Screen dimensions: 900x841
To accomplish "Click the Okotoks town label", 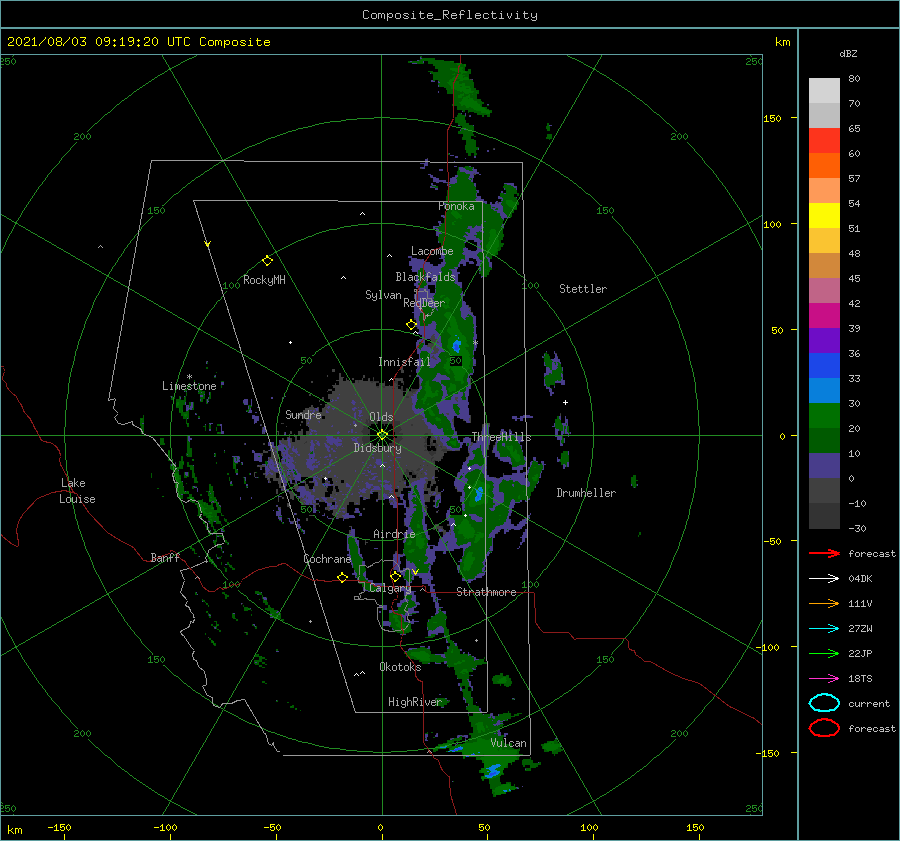I will tap(400, 667).
